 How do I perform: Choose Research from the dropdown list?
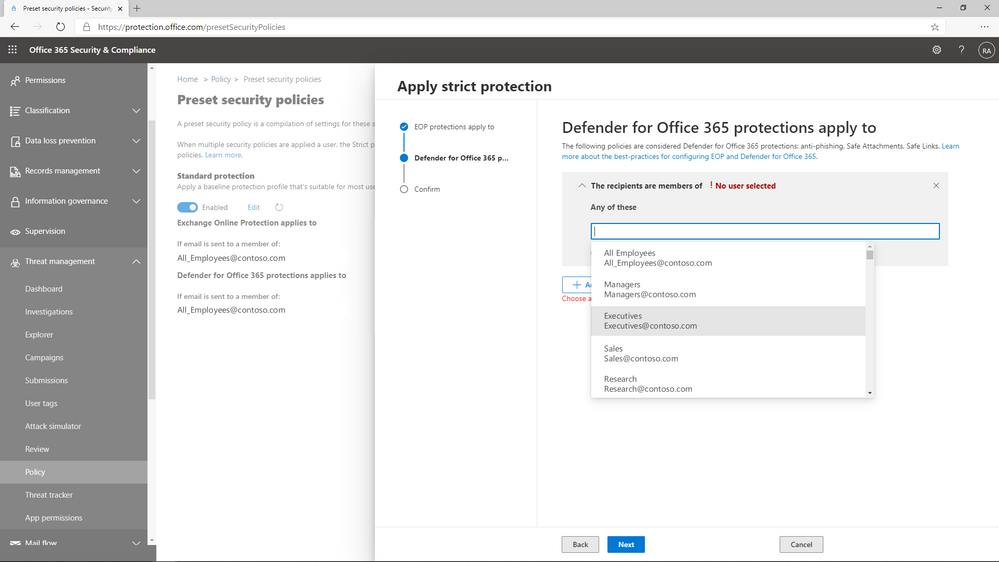point(728,384)
